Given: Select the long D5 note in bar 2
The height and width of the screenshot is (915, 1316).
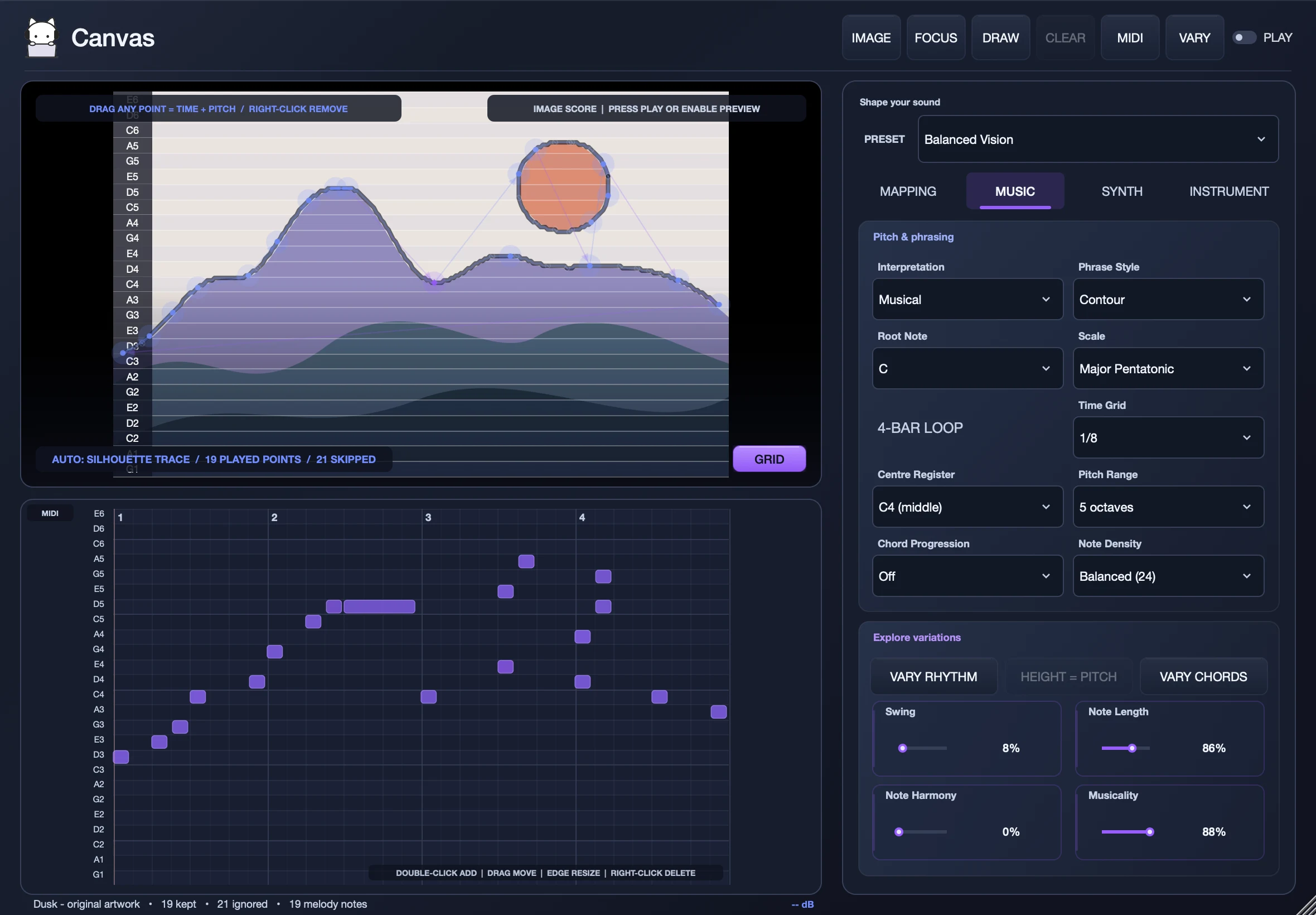Looking at the screenshot, I should click(x=379, y=606).
